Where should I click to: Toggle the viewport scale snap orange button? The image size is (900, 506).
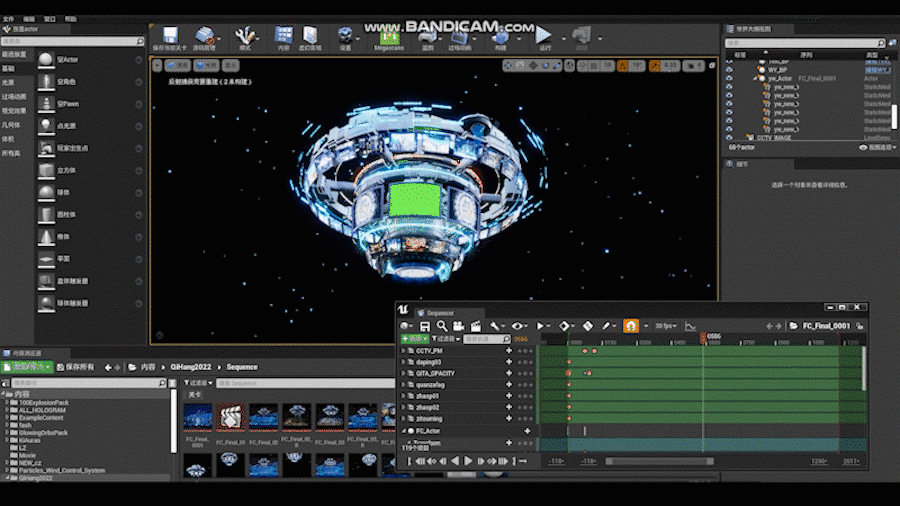pos(655,66)
